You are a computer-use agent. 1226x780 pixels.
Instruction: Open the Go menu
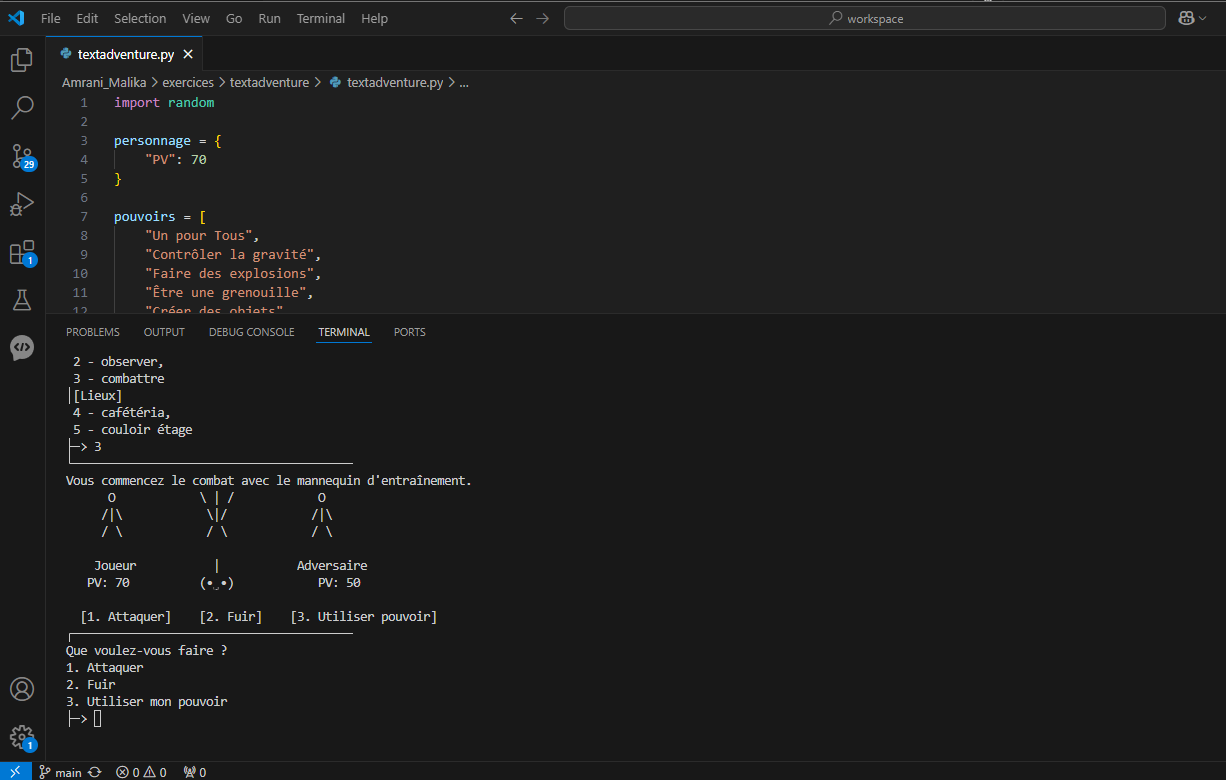click(x=234, y=18)
